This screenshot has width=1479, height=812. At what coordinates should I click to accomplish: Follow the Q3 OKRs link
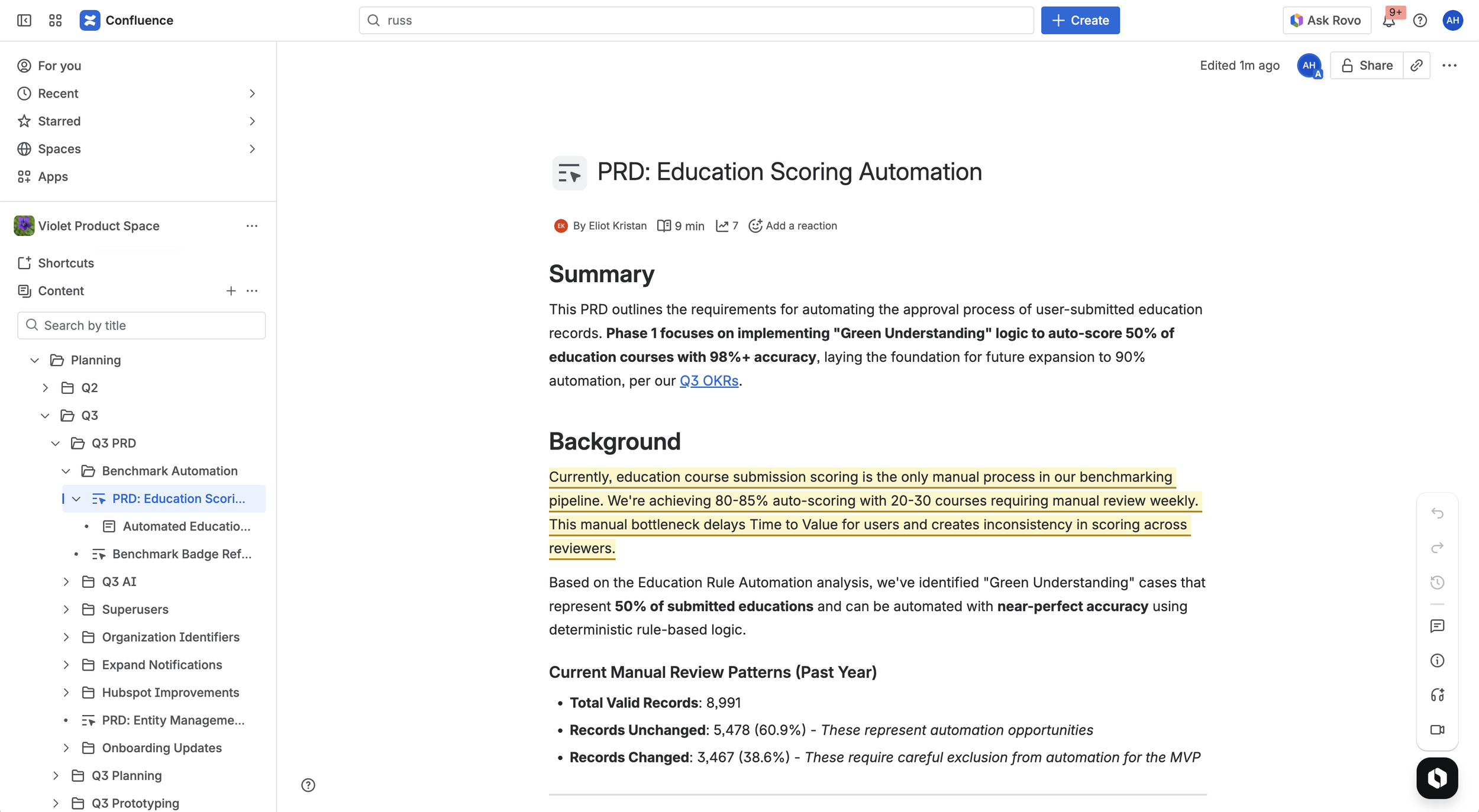(x=708, y=381)
